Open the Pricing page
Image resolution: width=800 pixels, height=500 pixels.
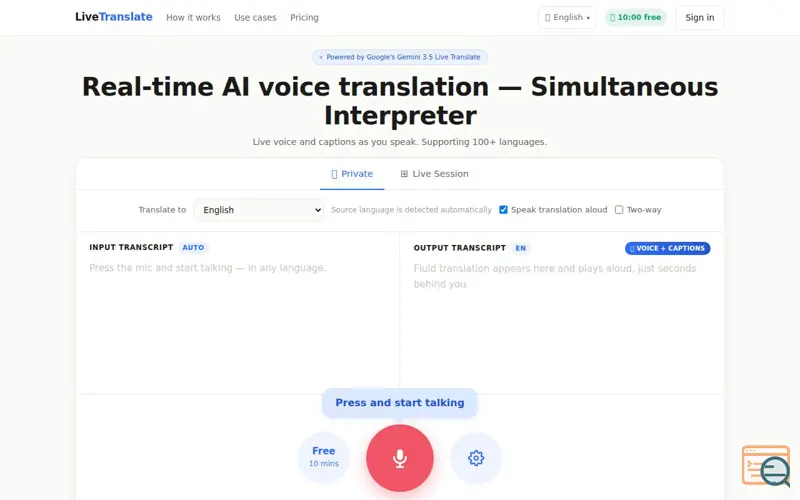point(304,17)
